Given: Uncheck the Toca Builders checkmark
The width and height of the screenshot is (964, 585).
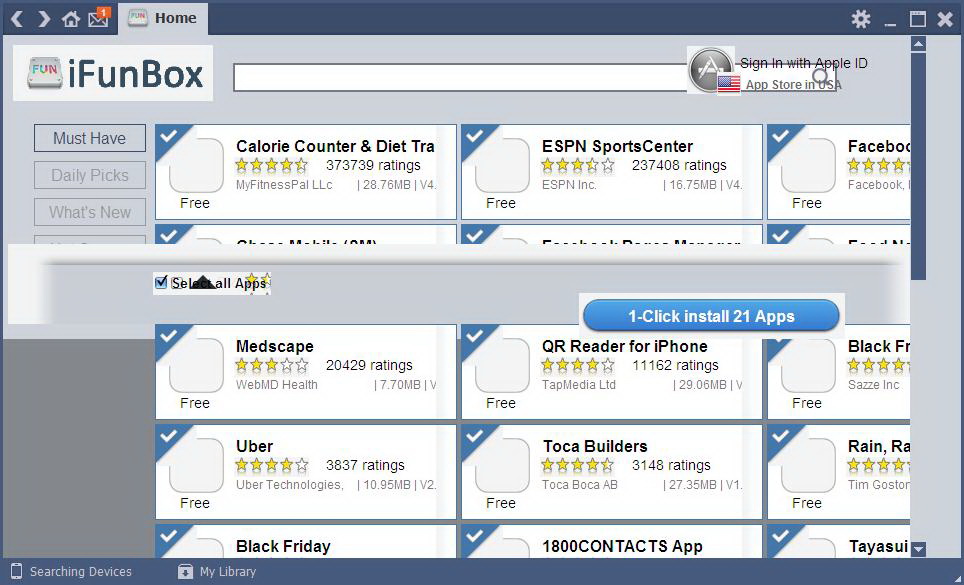Looking at the screenshot, I should tap(474, 436).
